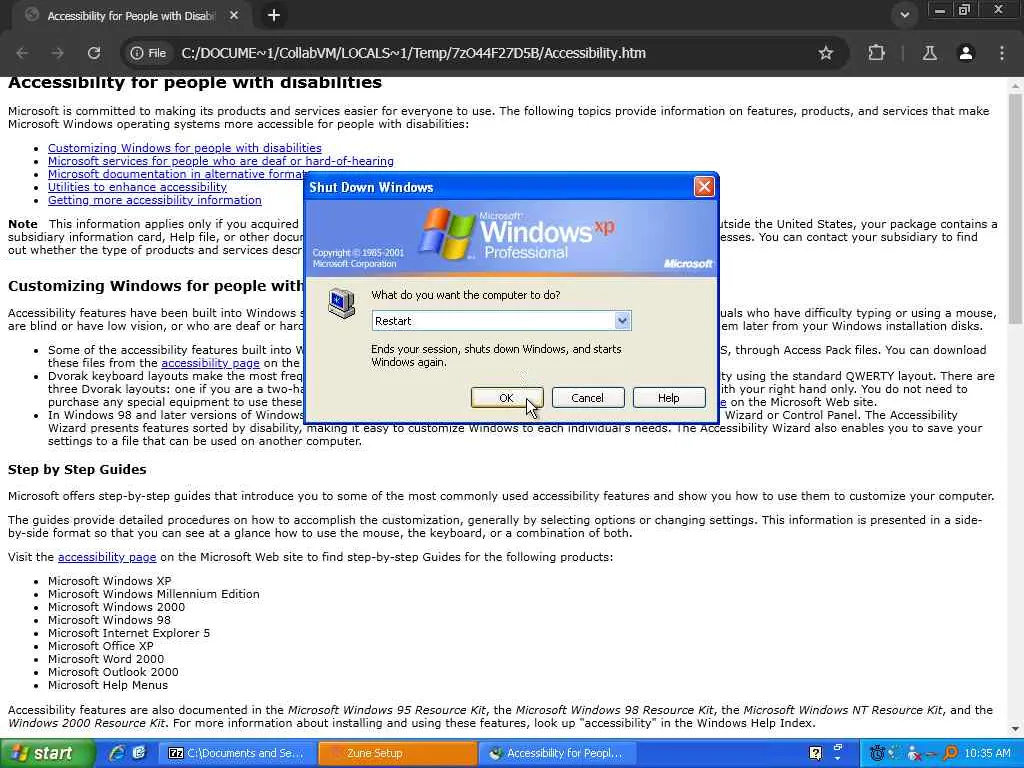Viewport: 1024px width, 768px height.
Task: Open Customizing Windows for people with disabilities link
Action: click(x=185, y=148)
